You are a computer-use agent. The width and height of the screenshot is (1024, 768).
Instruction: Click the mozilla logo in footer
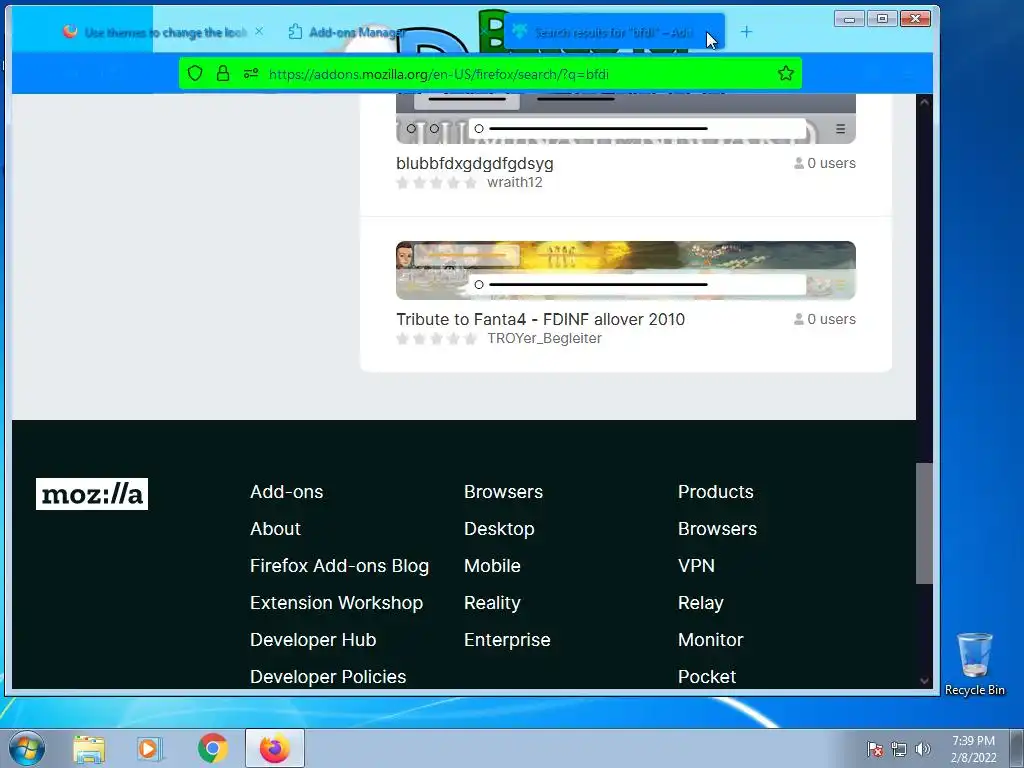(x=91, y=494)
